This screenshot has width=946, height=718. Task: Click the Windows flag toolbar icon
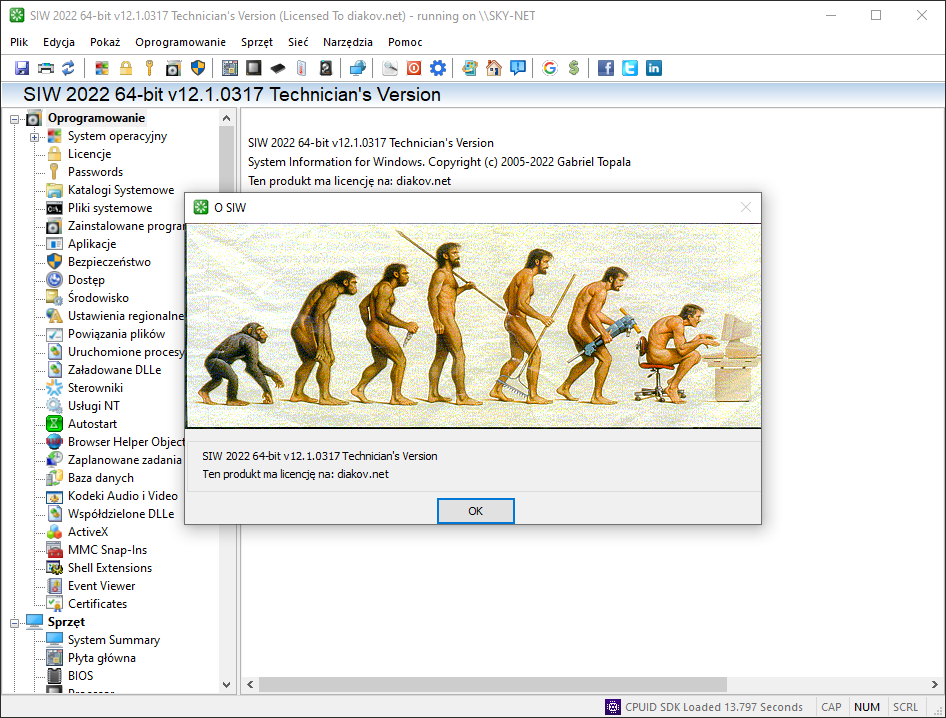tap(102, 68)
